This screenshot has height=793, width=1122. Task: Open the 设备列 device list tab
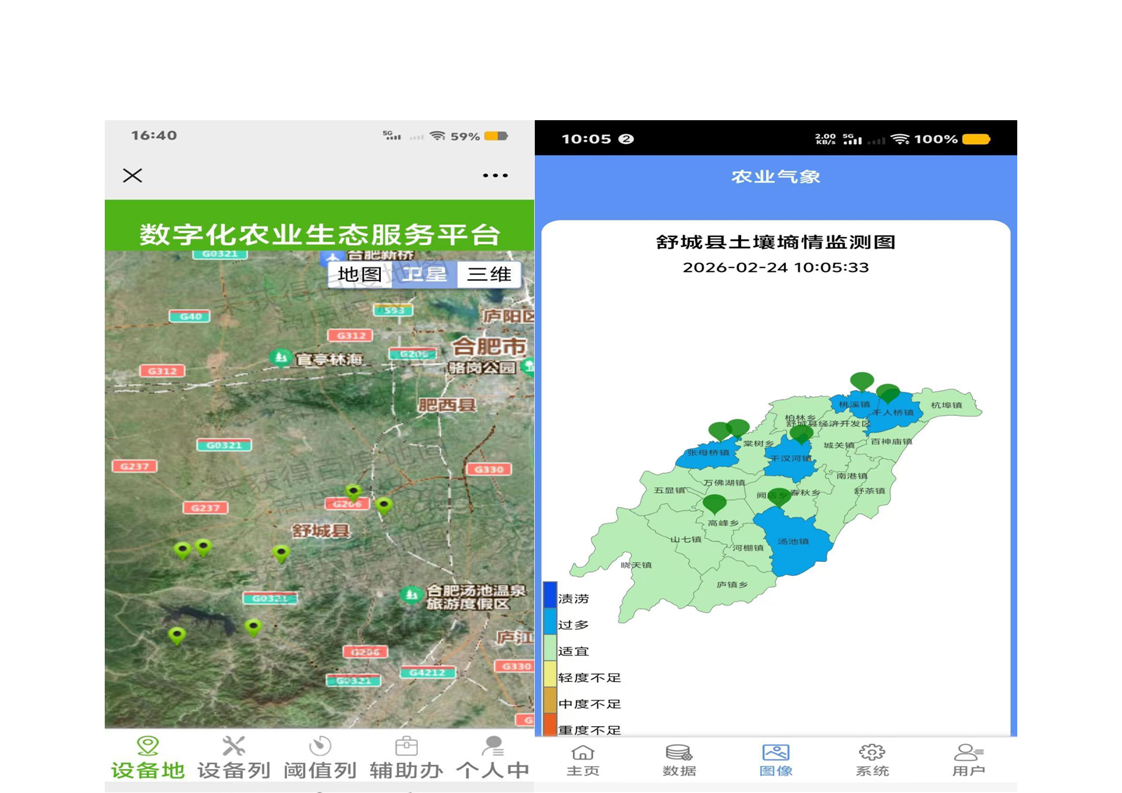pos(234,757)
